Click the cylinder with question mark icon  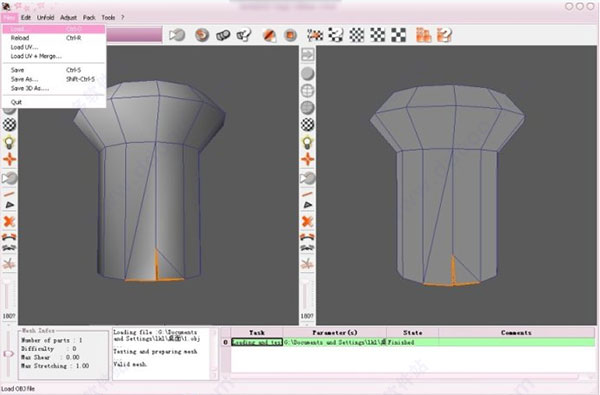click(x=244, y=35)
